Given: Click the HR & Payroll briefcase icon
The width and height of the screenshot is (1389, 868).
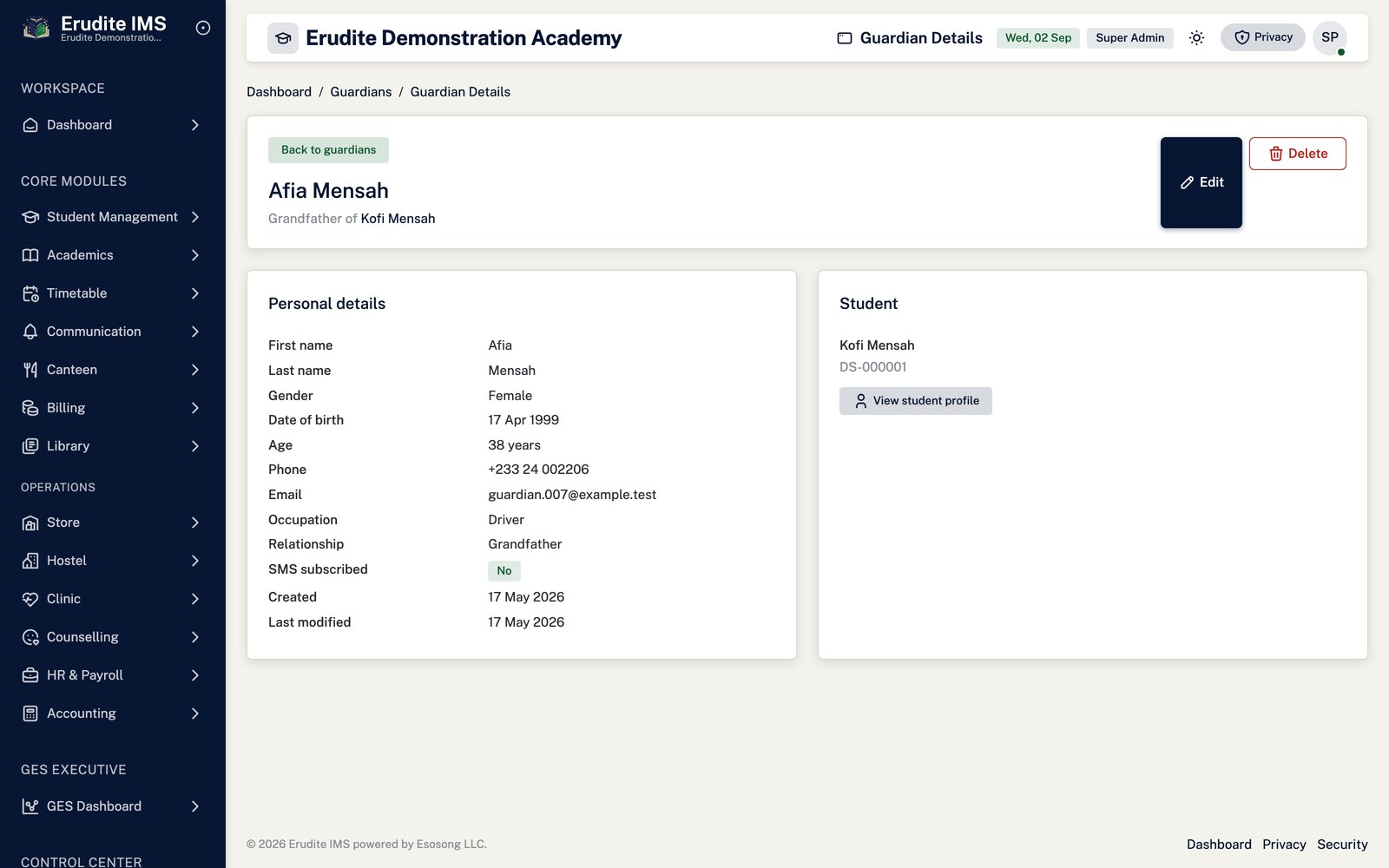Looking at the screenshot, I should pos(30,675).
